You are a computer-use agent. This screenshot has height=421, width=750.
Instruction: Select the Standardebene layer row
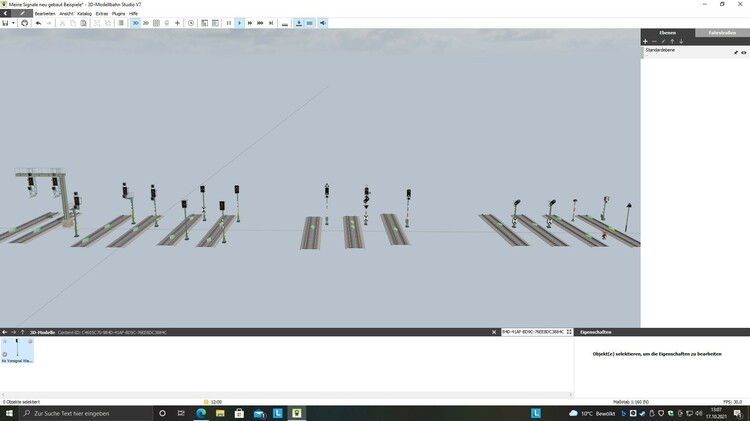click(695, 52)
